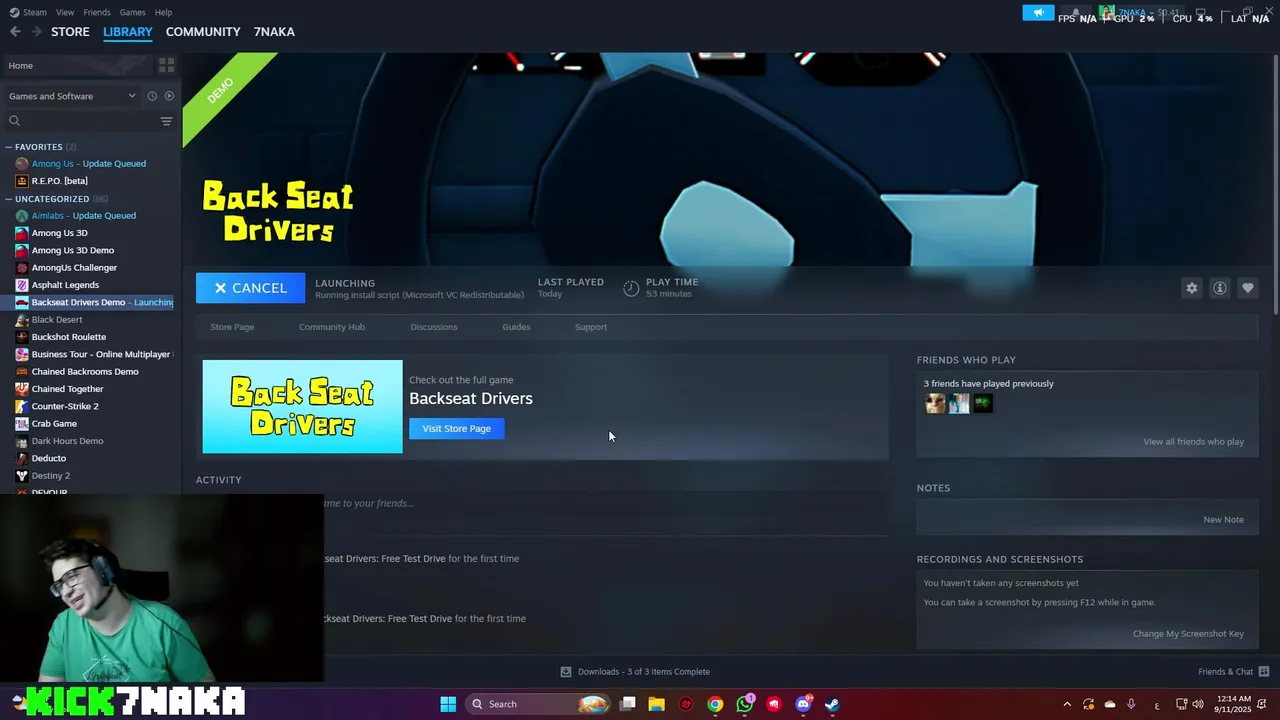Open the Help menu
This screenshot has height=720, width=1280.
(163, 12)
